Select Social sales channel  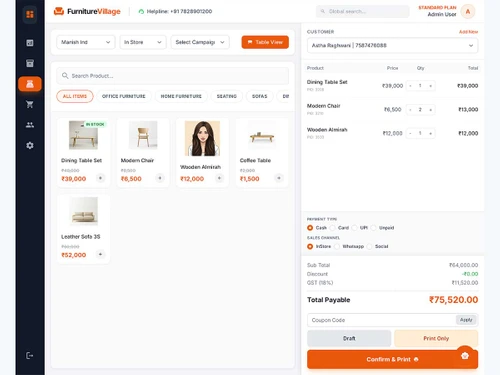click(369, 246)
